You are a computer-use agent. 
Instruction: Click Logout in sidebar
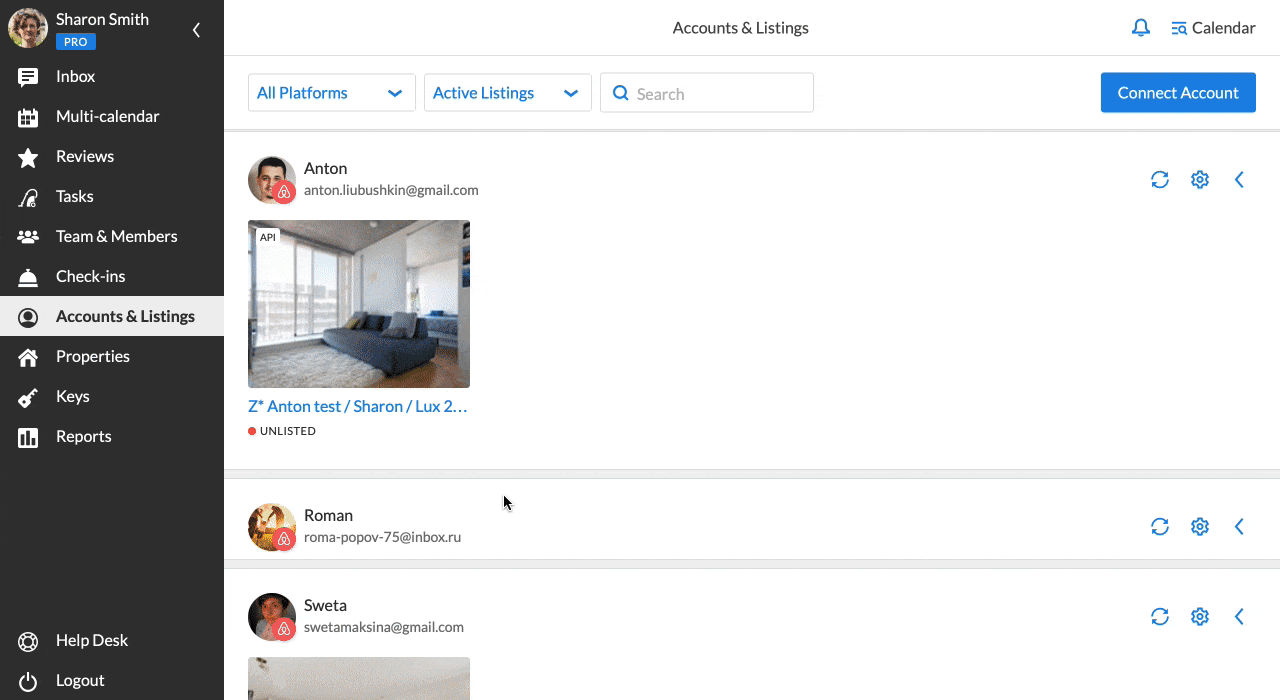[x=112, y=681]
